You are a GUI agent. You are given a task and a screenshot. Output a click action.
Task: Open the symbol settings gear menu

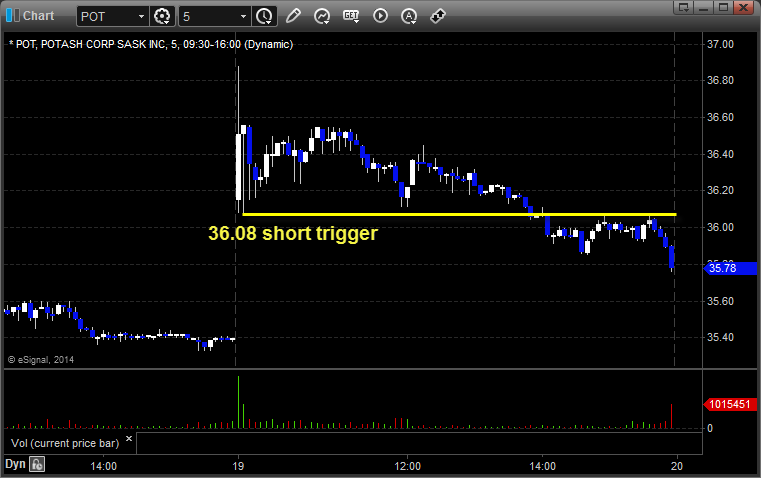[x=162, y=16]
